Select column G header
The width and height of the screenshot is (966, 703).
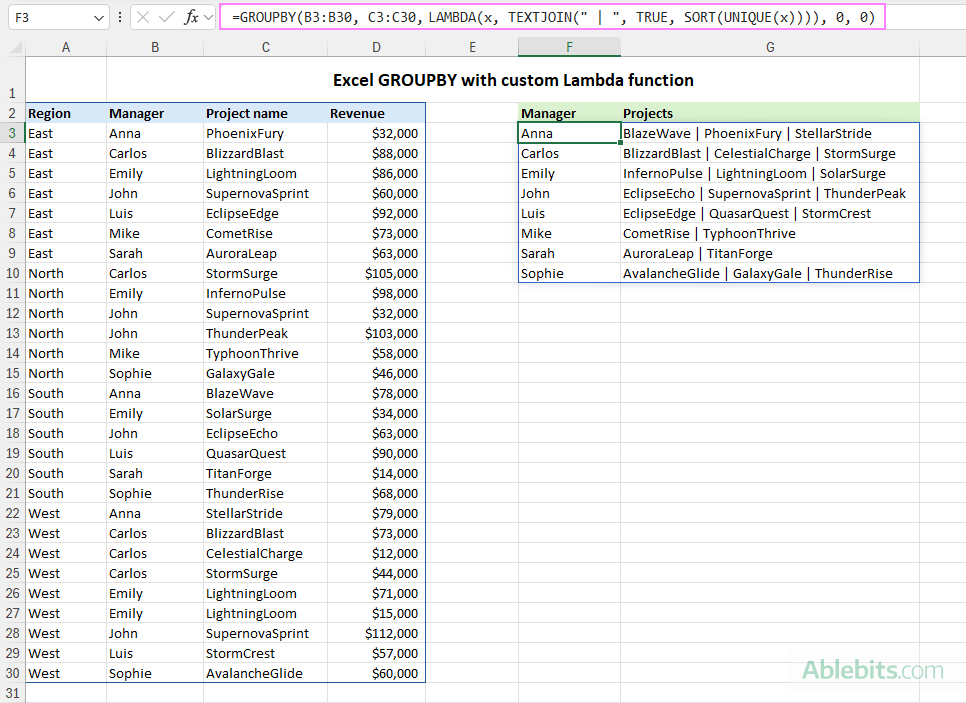point(770,47)
